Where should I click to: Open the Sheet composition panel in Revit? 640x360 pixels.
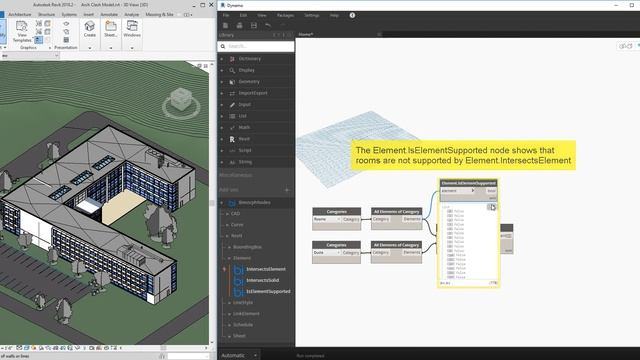pyautogui.click(x=111, y=29)
